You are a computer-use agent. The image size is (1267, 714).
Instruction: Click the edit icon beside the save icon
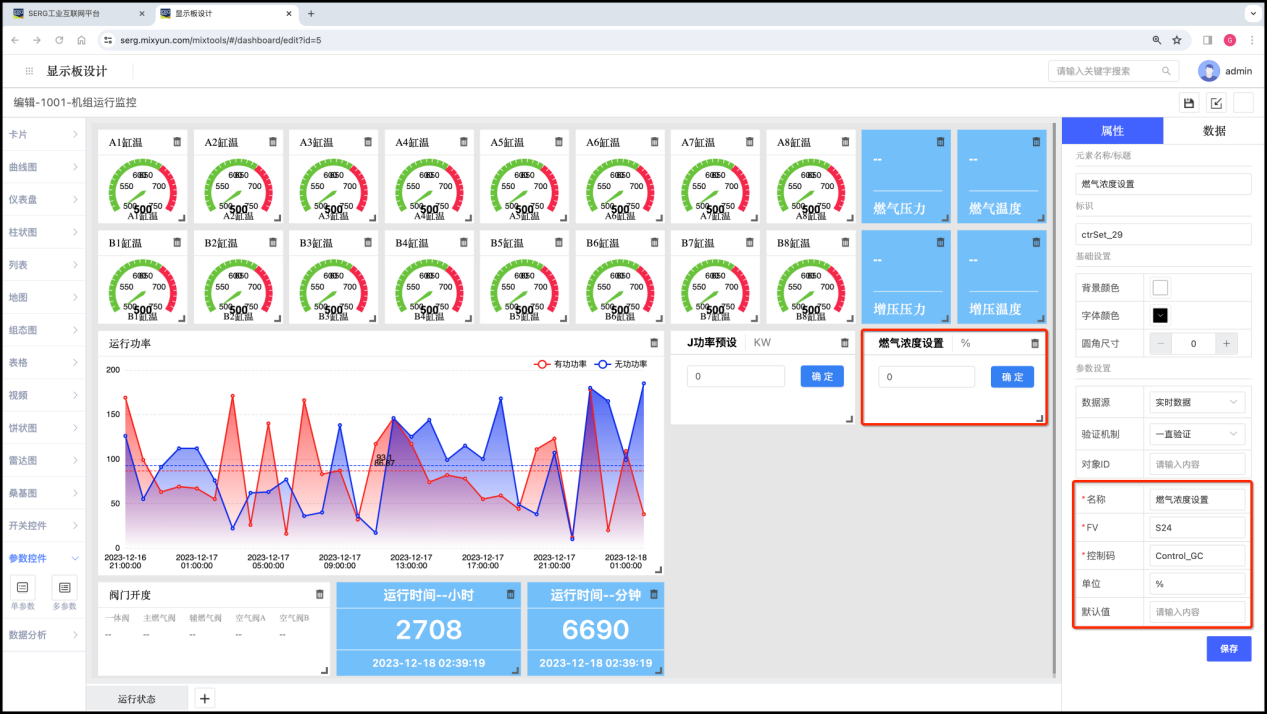[x=1216, y=103]
